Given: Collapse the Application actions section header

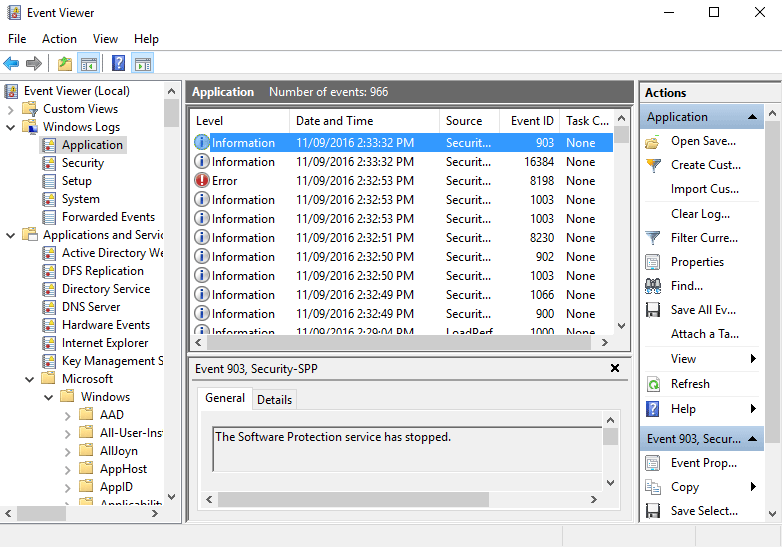Looking at the screenshot, I should pos(754,117).
